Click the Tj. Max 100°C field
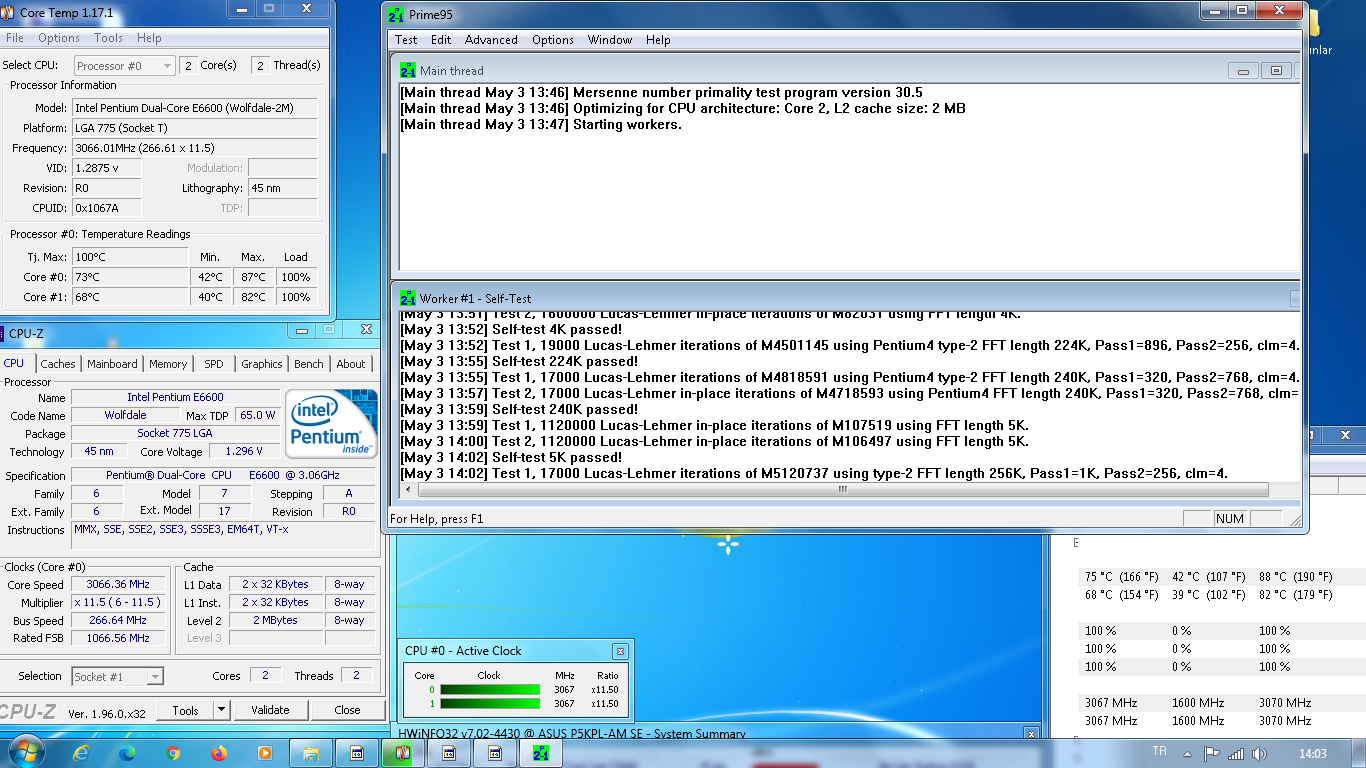 click(130, 257)
